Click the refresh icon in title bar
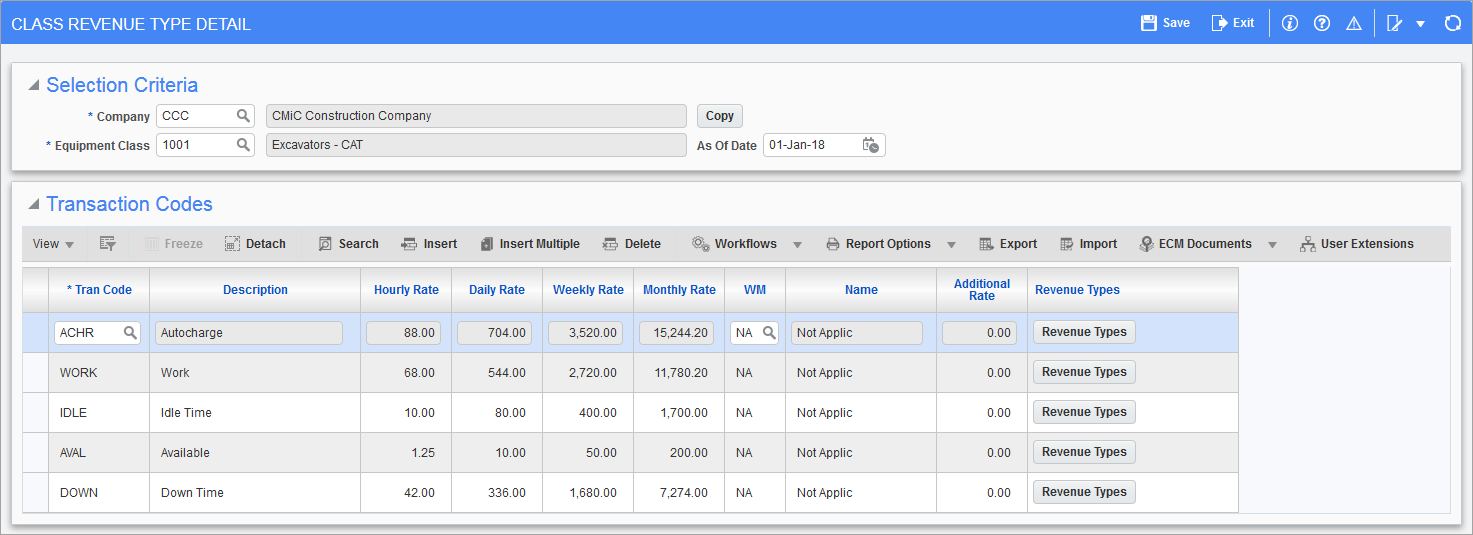1473x535 pixels. tap(1453, 23)
